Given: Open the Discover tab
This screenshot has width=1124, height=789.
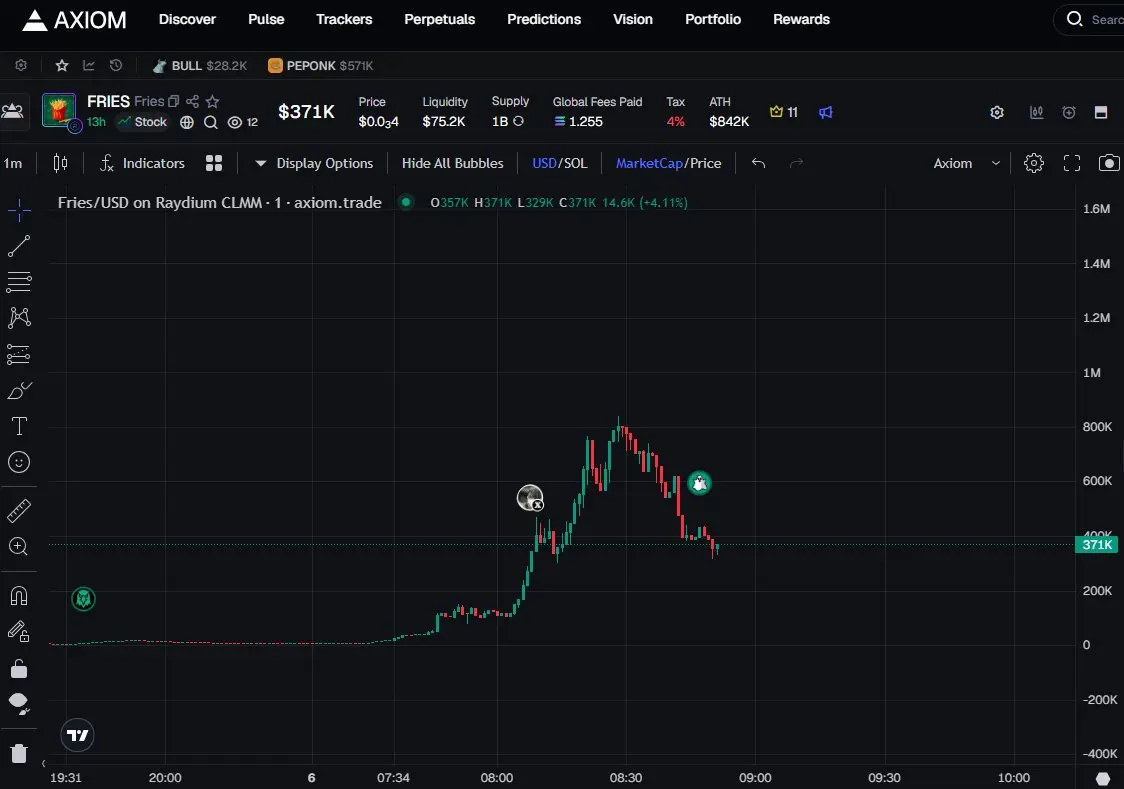Looking at the screenshot, I should pos(187,19).
